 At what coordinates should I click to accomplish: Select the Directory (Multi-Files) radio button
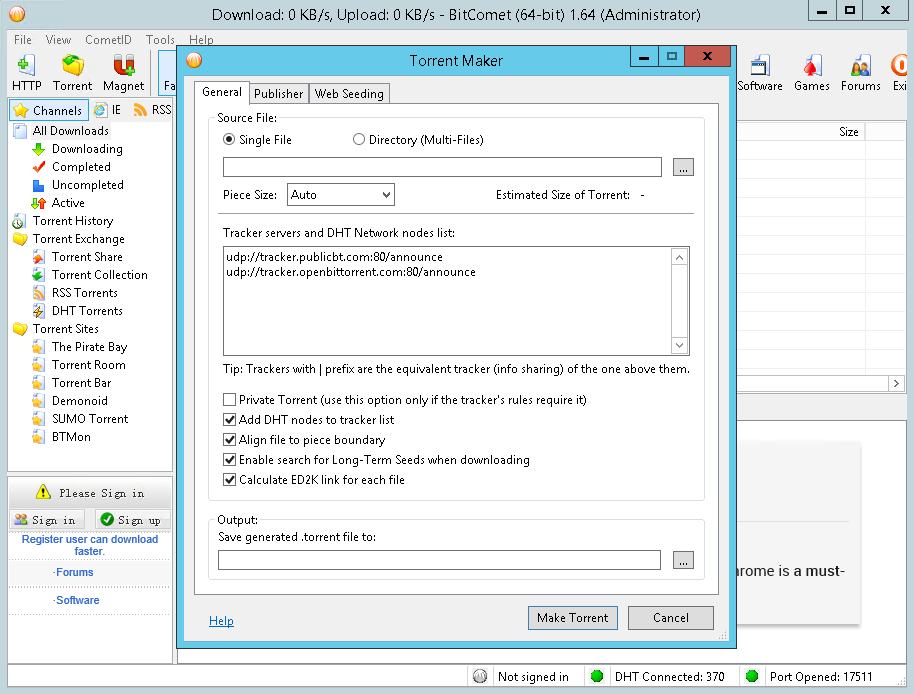(x=358, y=139)
